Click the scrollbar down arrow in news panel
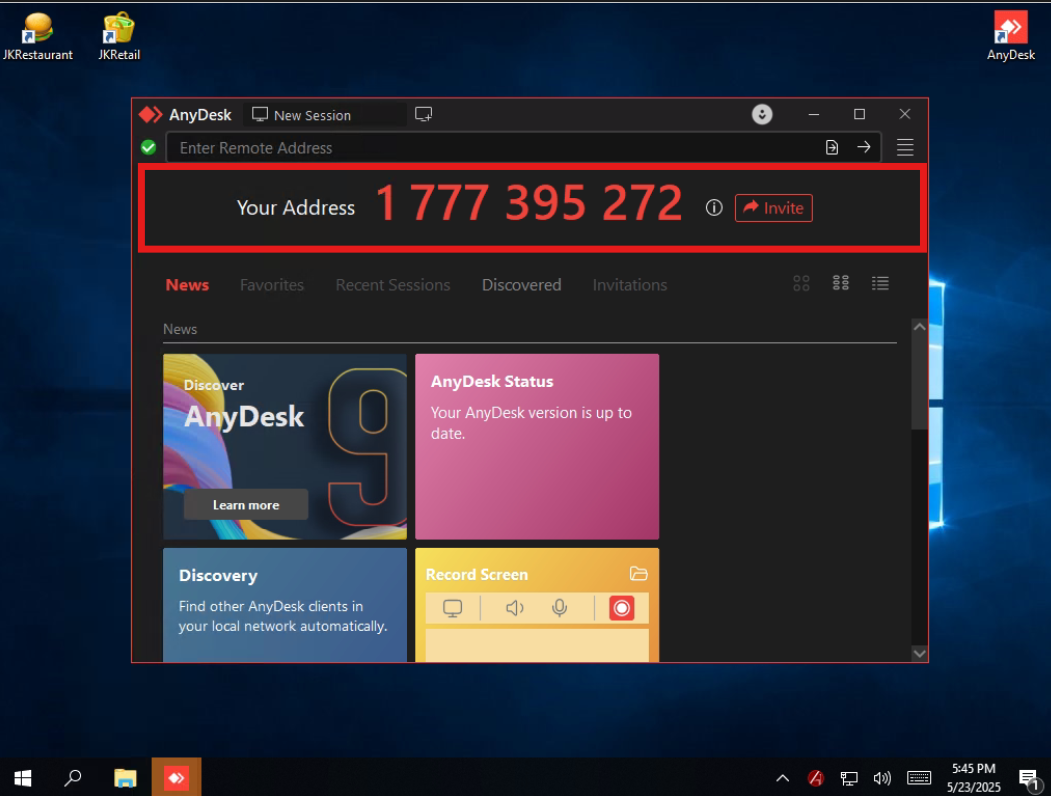The height and width of the screenshot is (796, 1051). 920,653
